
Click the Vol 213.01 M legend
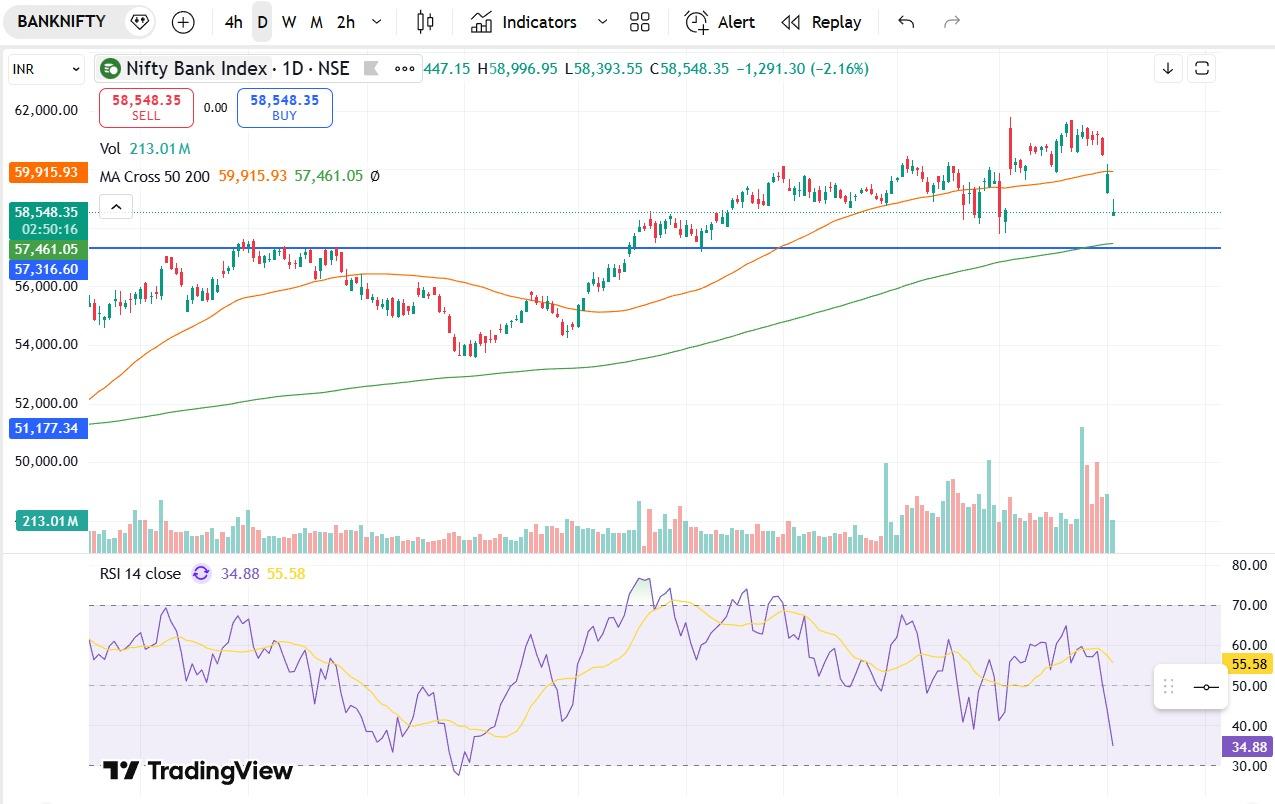point(145,148)
